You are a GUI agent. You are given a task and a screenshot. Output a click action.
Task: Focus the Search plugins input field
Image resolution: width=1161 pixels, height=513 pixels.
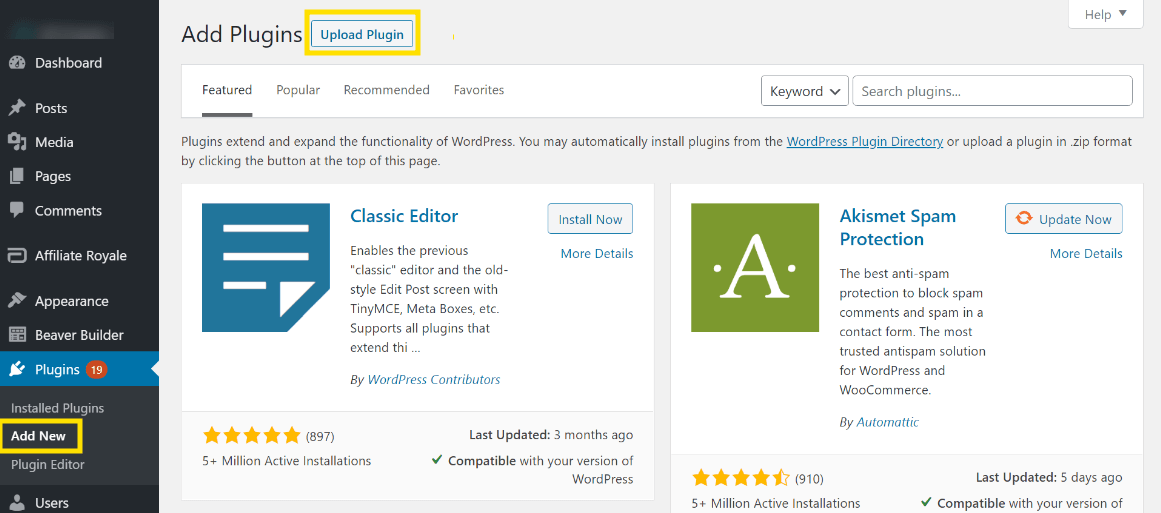[x=993, y=92]
